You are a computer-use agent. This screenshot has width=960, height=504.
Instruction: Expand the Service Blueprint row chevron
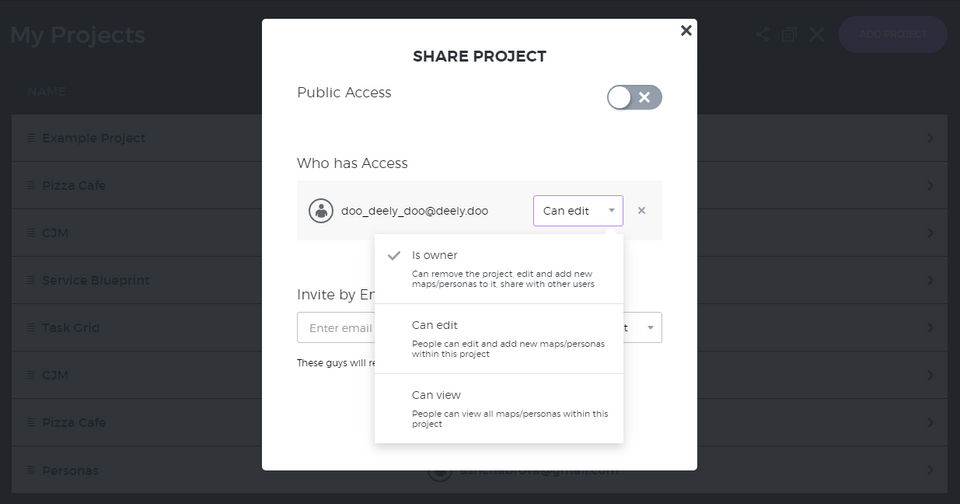[x=930, y=281]
